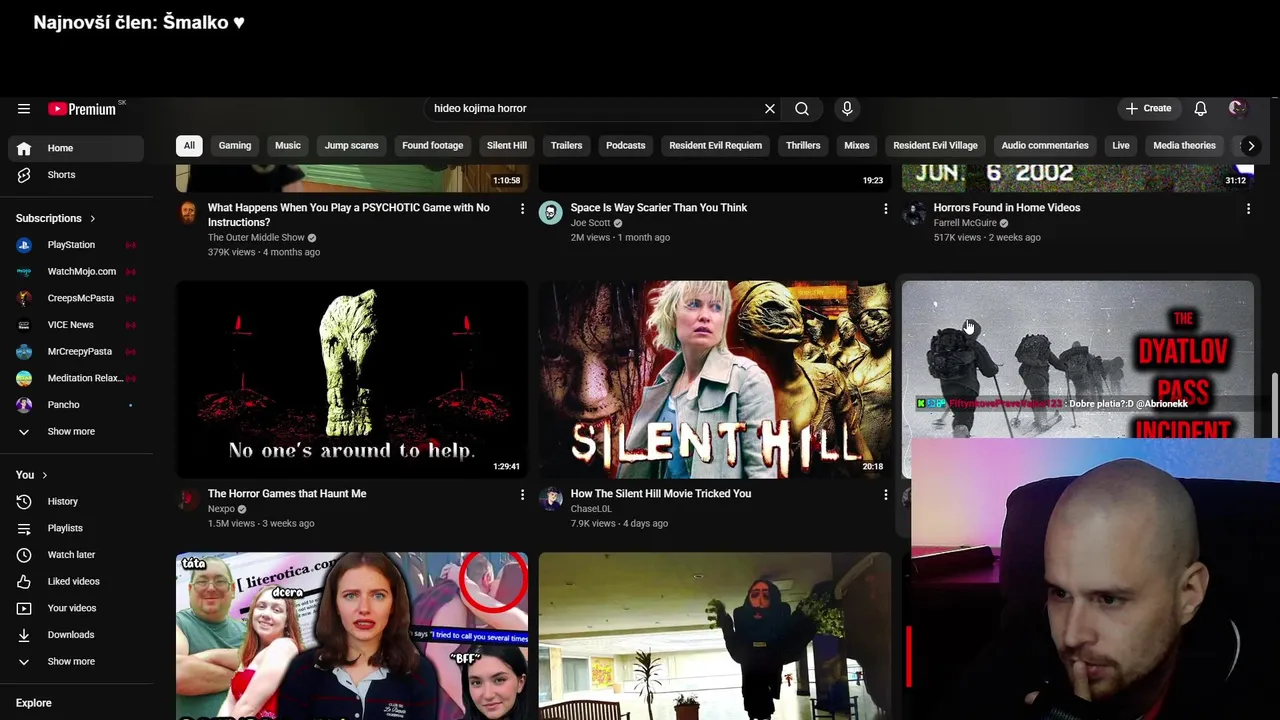Clear the search box with X
This screenshot has width=1280, height=720.
coord(770,109)
